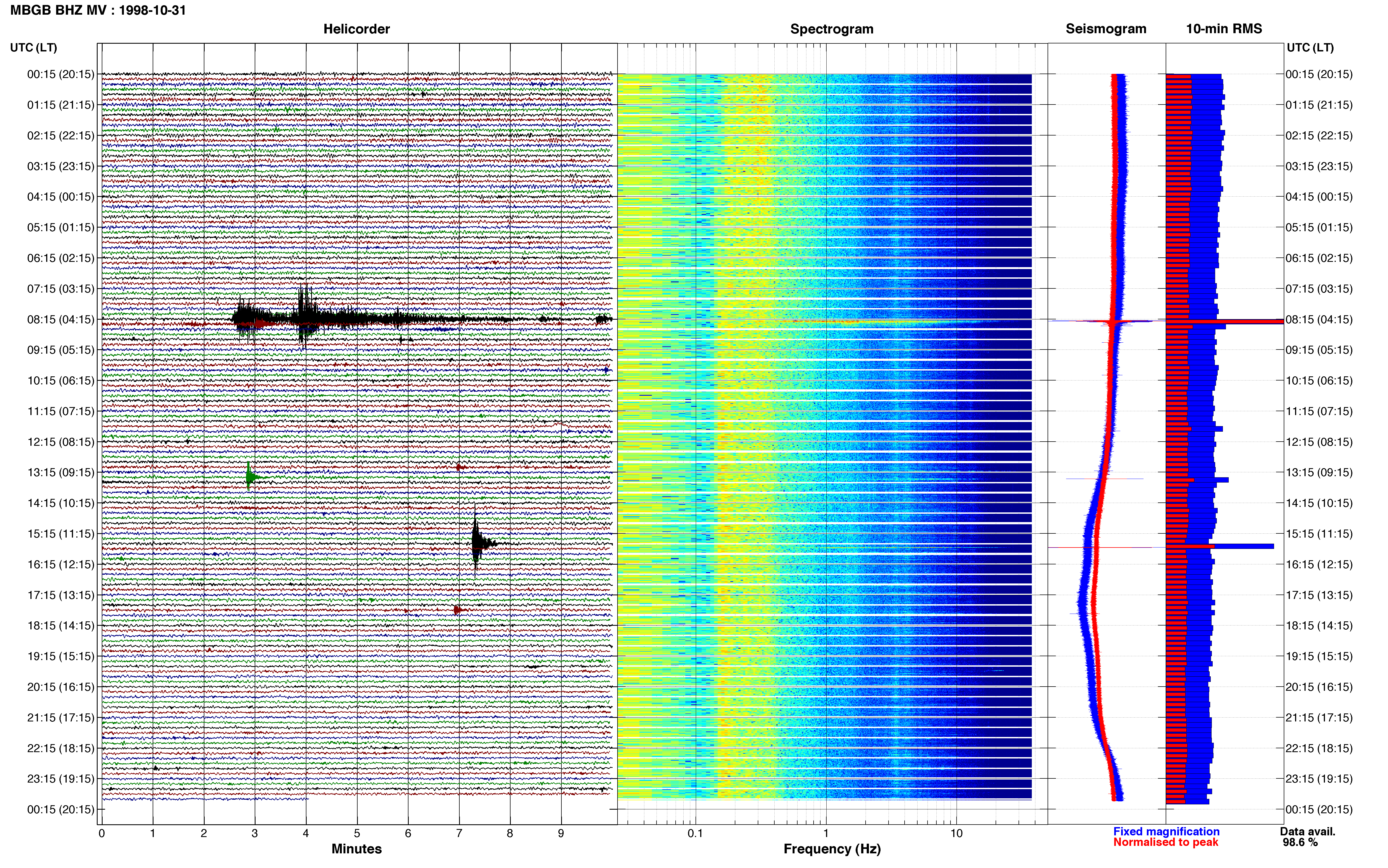The height and width of the screenshot is (868, 1388).
Task: Click left-axis time label '07:15 (03:15)'
Action: click(60, 289)
